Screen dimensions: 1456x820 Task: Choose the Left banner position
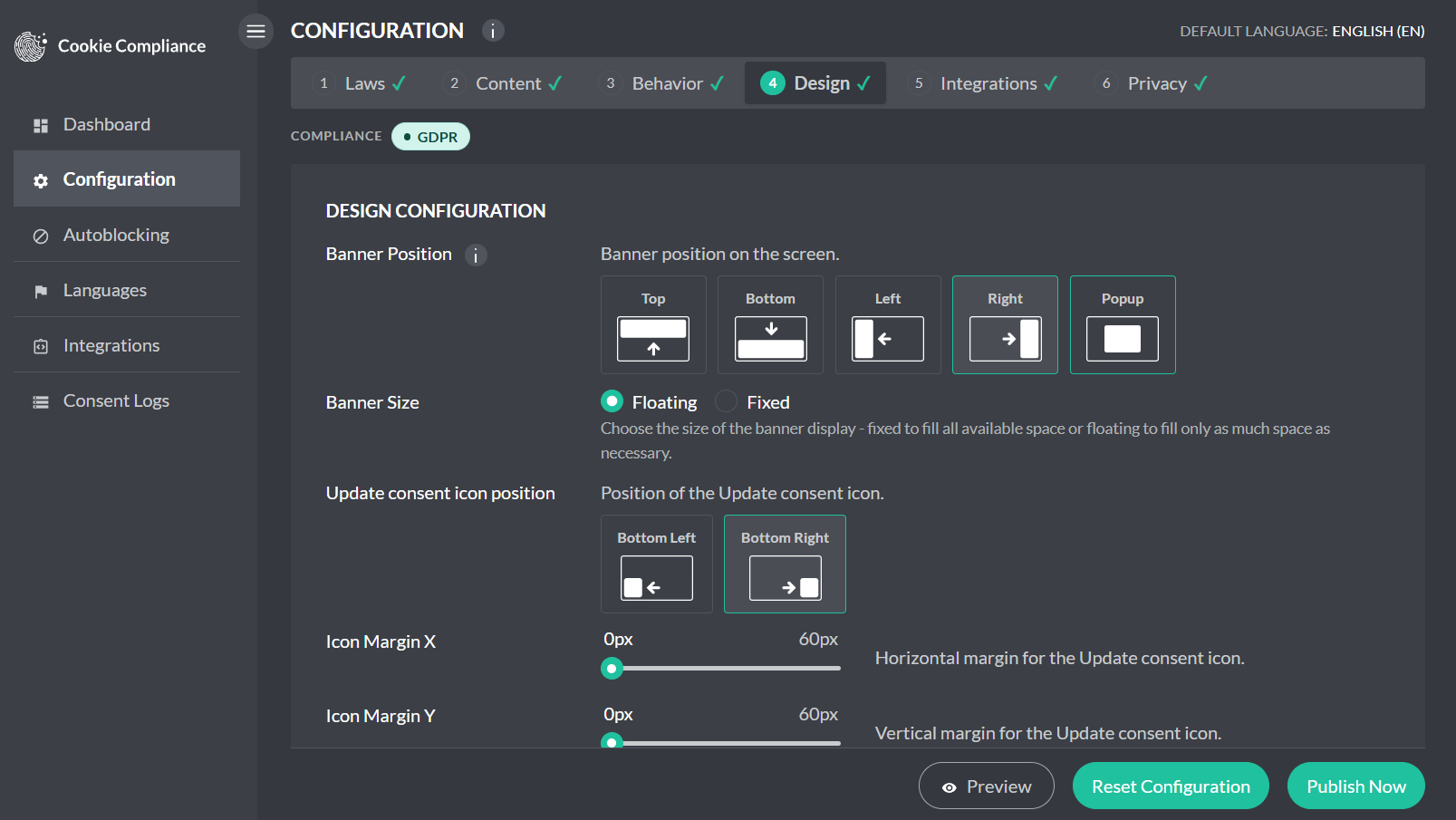(888, 324)
